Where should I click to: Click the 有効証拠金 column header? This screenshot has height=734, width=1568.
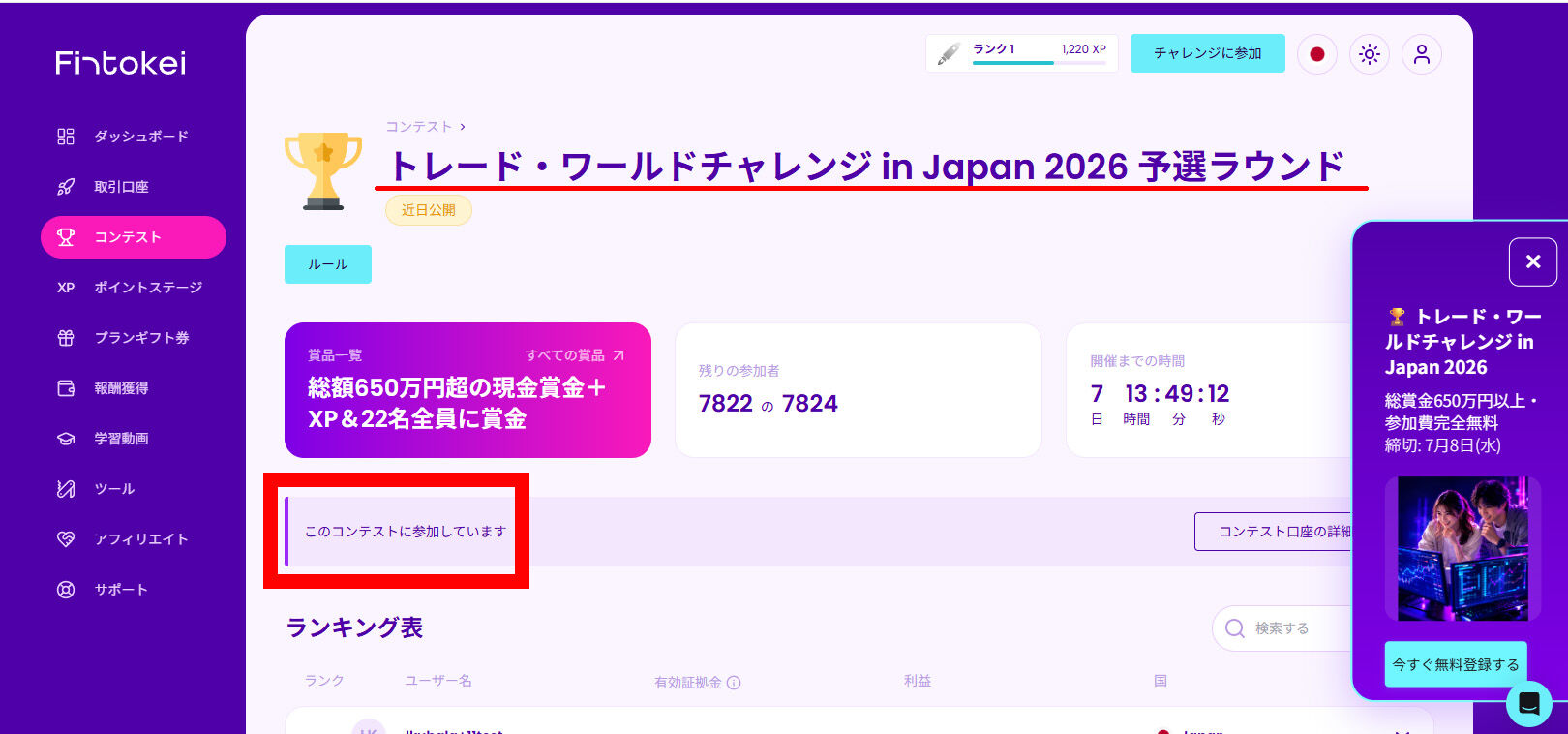coord(688,683)
